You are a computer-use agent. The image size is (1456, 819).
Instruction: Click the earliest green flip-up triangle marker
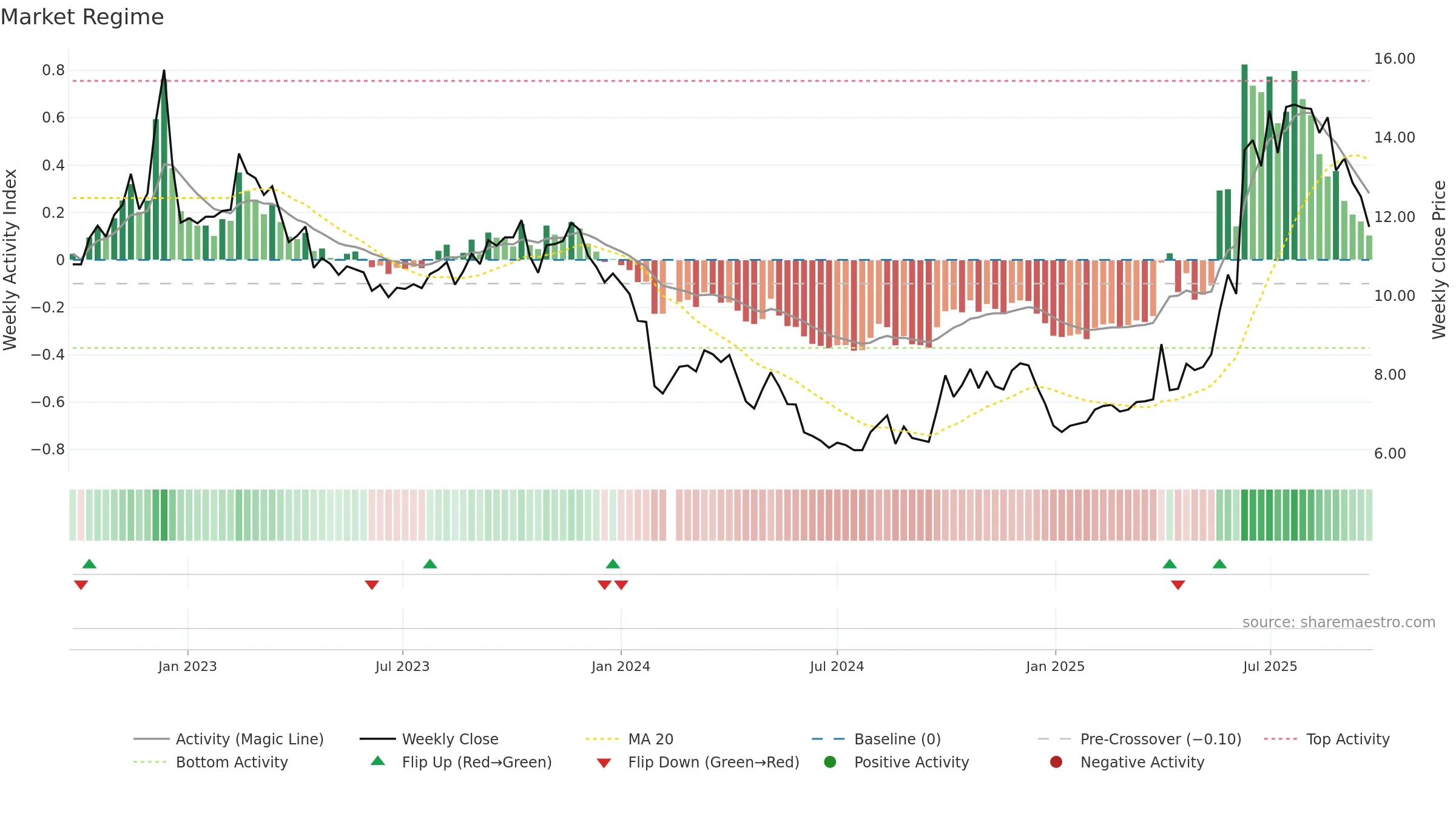(x=89, y=564)
